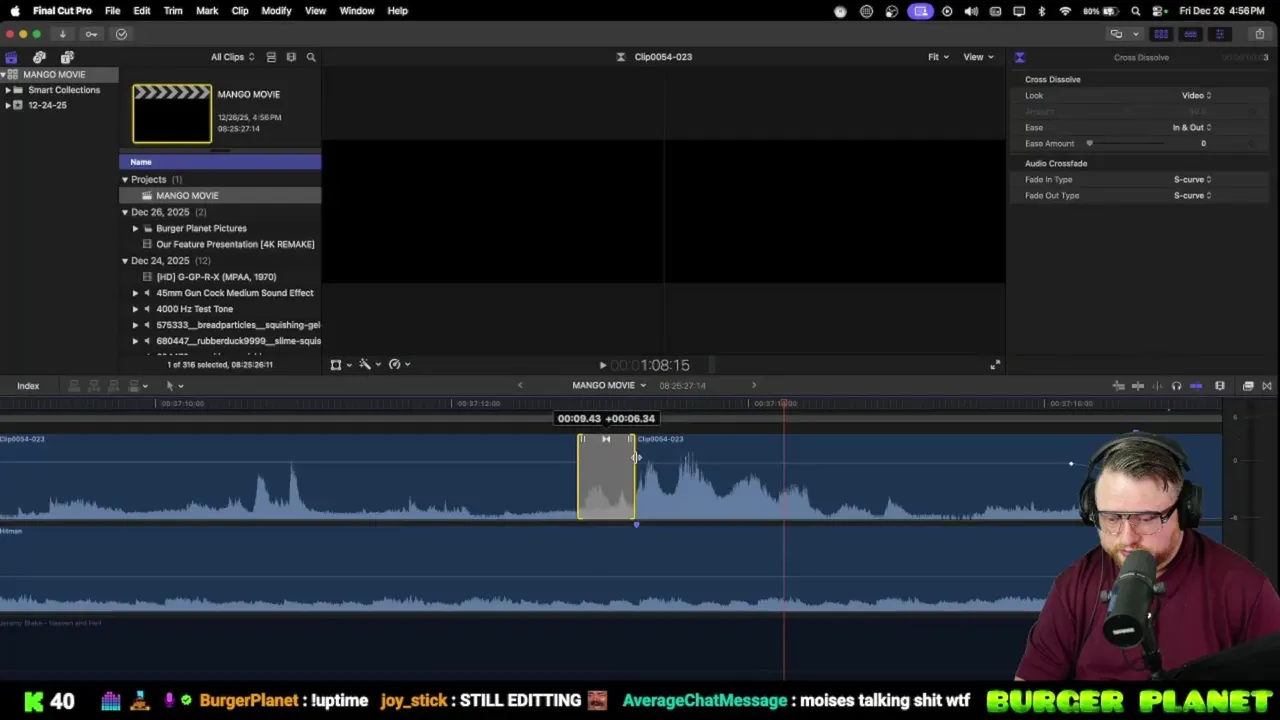This screenshot has width=1280, height=720.
Task: Click the viewer play button
Action: 602,366
